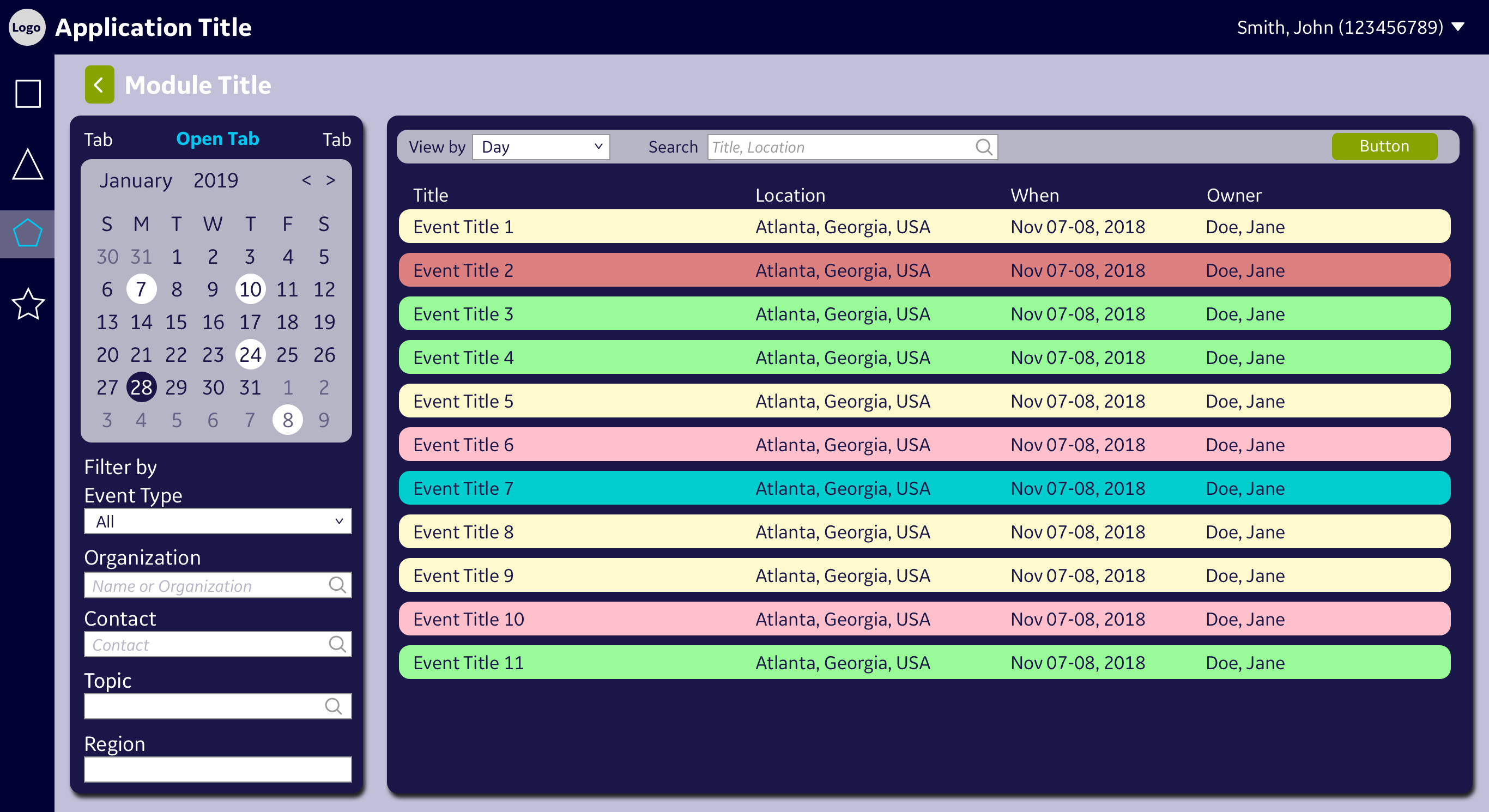Open the Event Title 1 row
This screenshot has height=812, width=1489.
924,227
